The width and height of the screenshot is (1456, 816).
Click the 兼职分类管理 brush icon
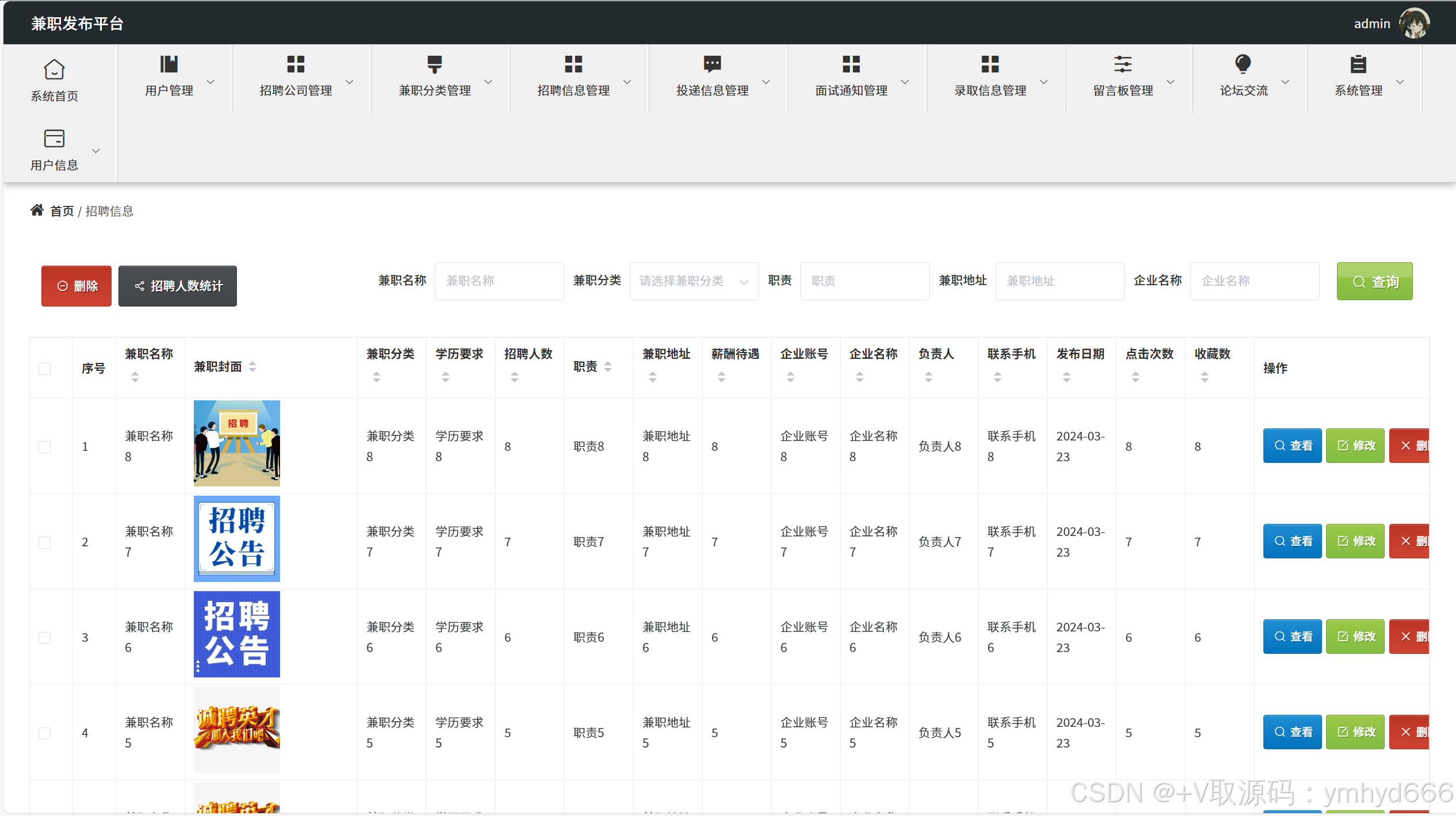(x=434, y=64)
